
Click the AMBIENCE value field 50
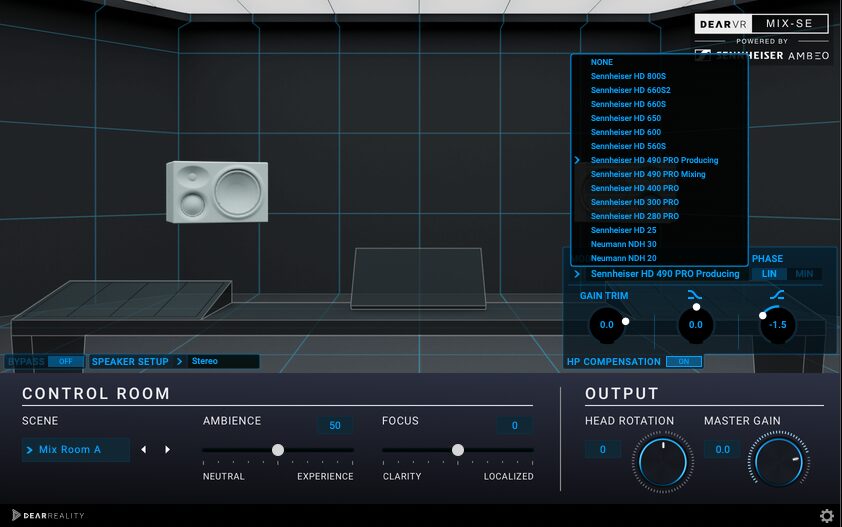[x=335, y=425]
